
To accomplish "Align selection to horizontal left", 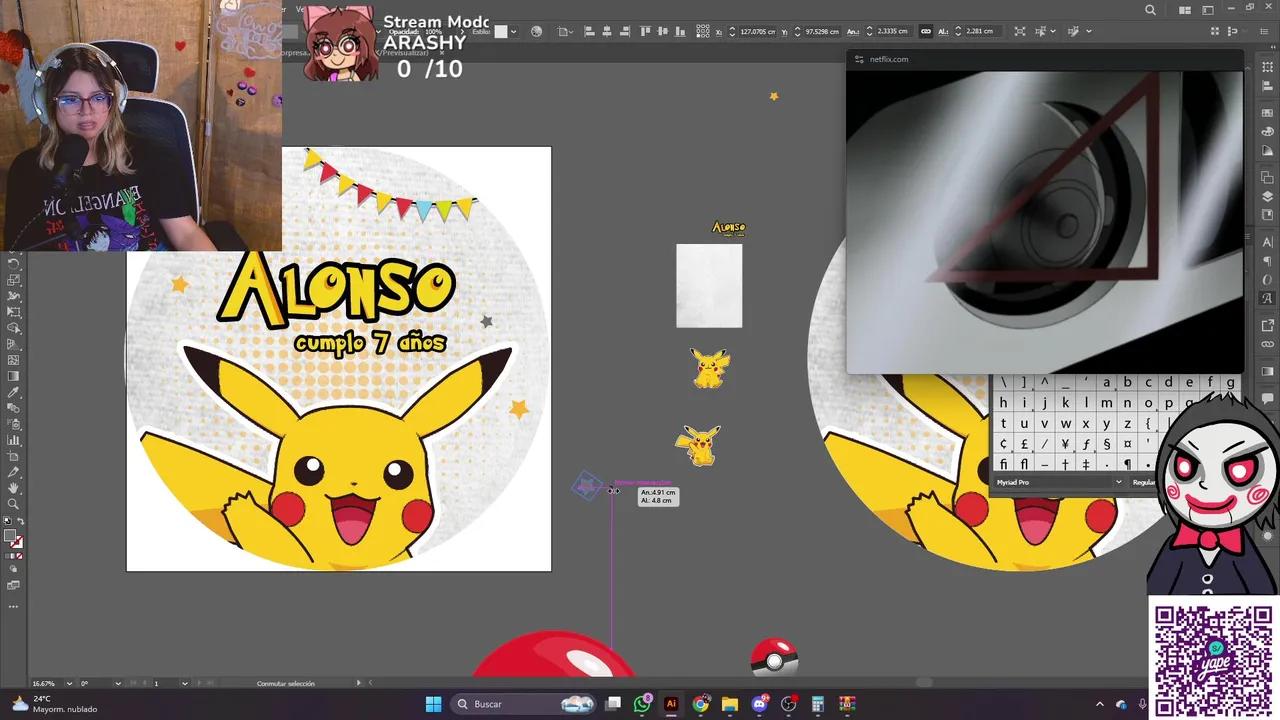I will click(590, 31).
